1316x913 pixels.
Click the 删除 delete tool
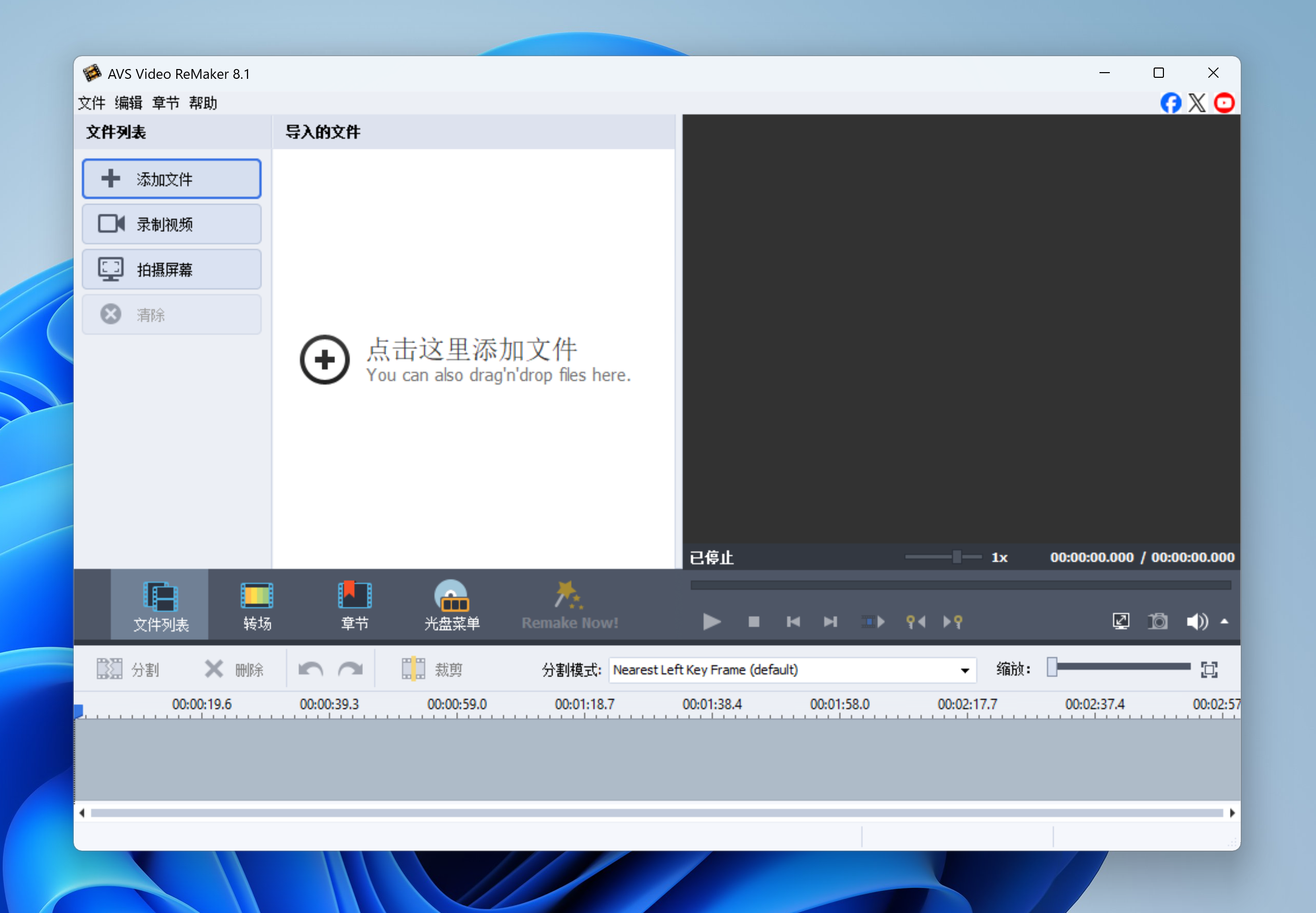(234, 669)
